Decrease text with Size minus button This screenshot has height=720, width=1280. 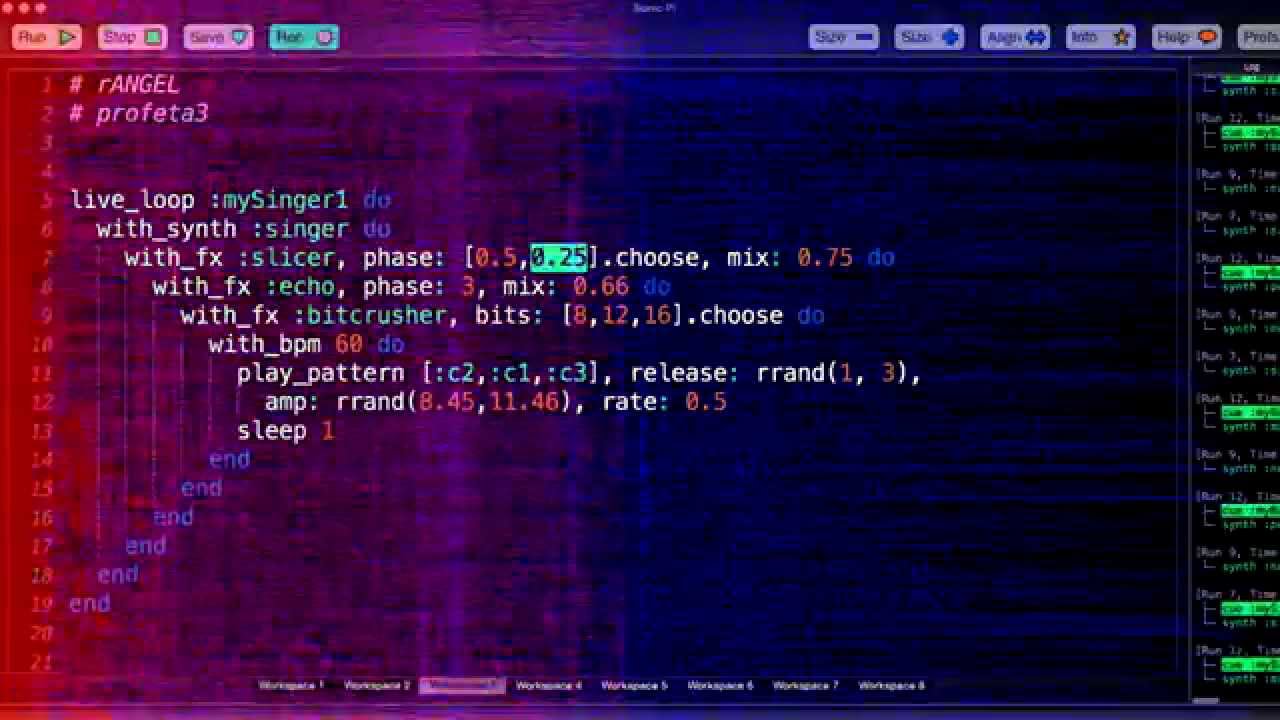[843, 38]
